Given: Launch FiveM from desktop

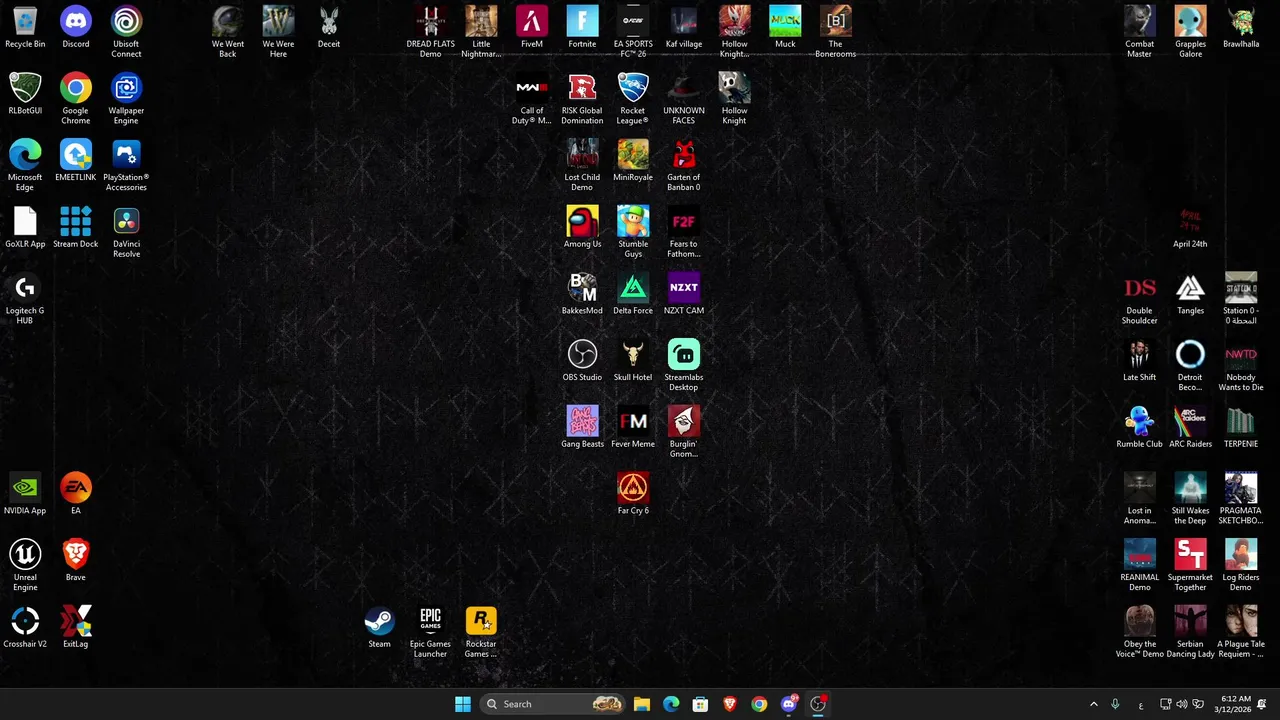Looking at the screenshot, I should point(532,28).
